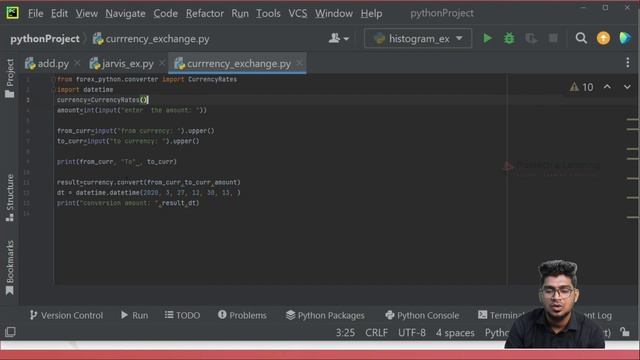
Task: Switch to the add.py tab
Action: (x=47, y=64)
